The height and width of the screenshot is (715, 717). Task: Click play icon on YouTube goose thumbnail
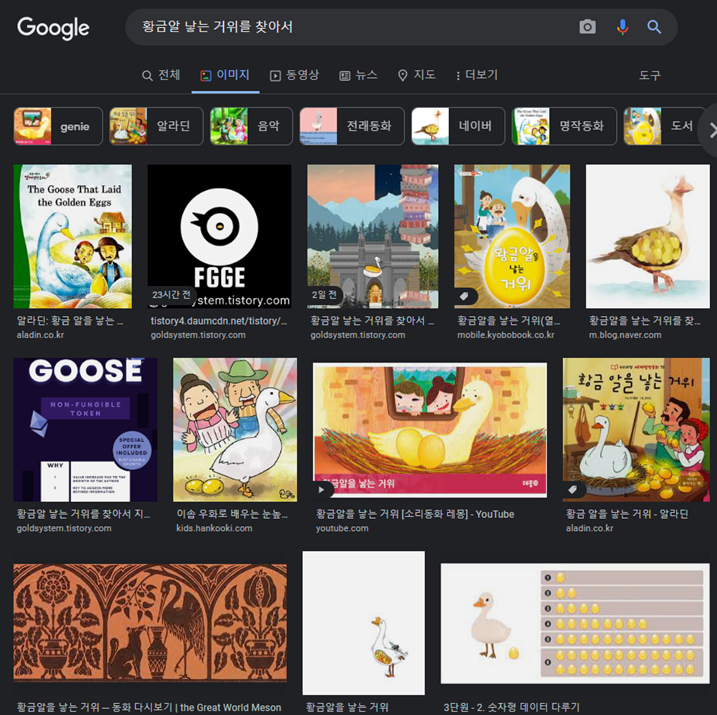point(321,490)
